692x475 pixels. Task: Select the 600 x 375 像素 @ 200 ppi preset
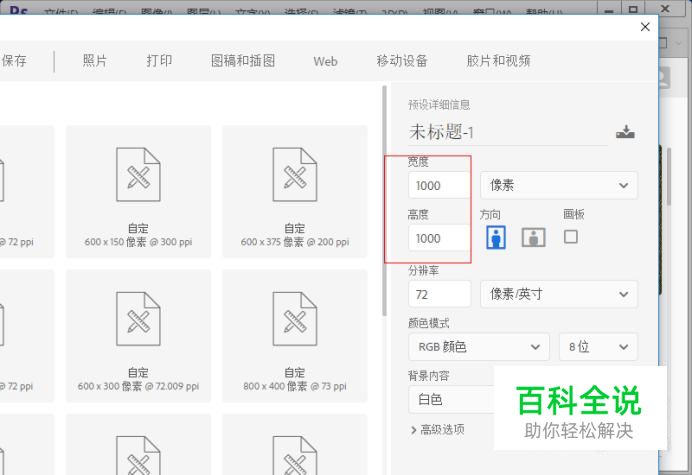pyautogui.click(x=295, y=192)
